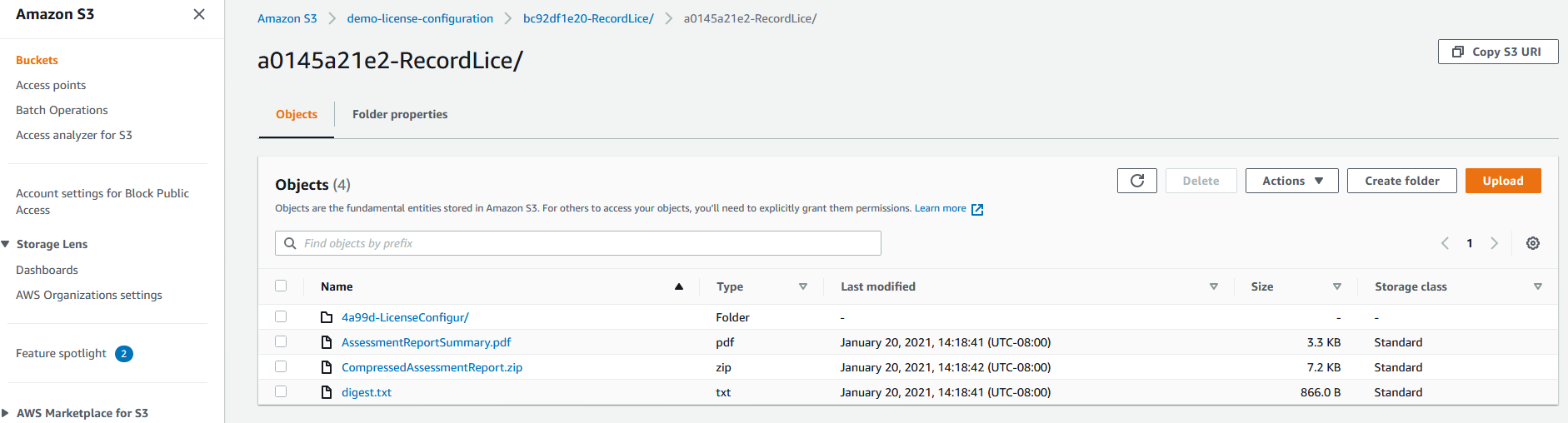Mark the digest.txt row checkbox
This screenshot has height=423, width=1568.
pos(281,391)
